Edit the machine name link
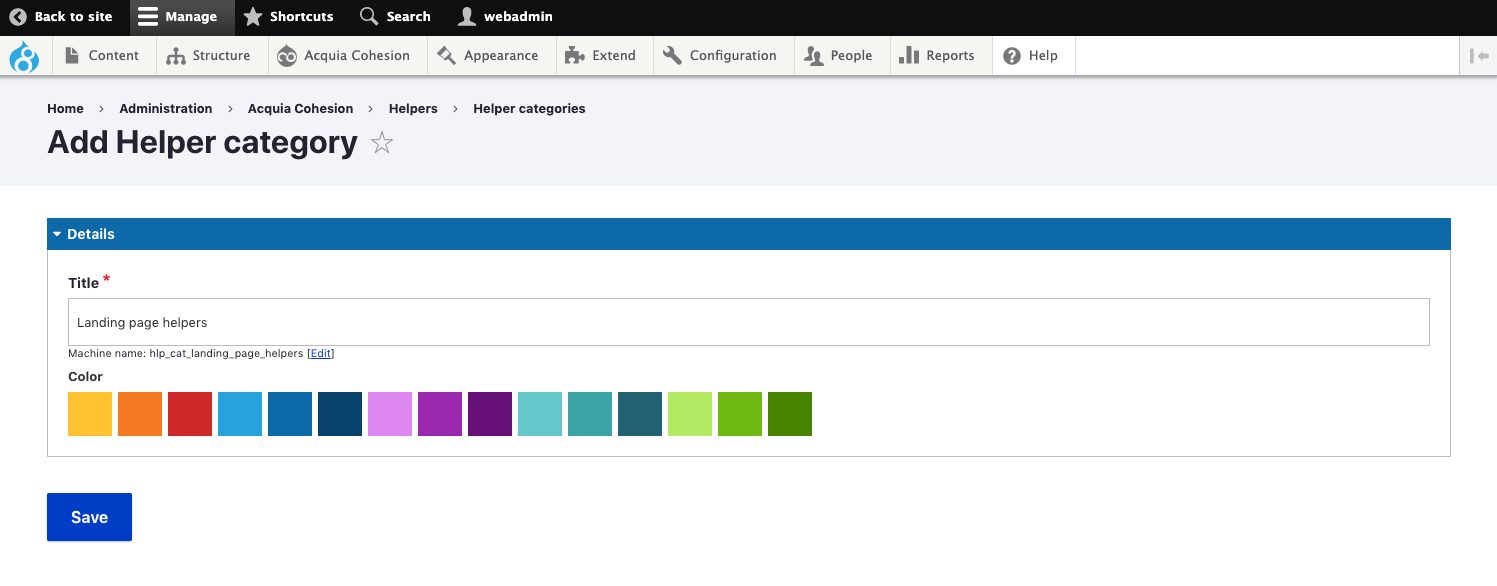Viewport: 1497px width, 586px height. [320, 354]
